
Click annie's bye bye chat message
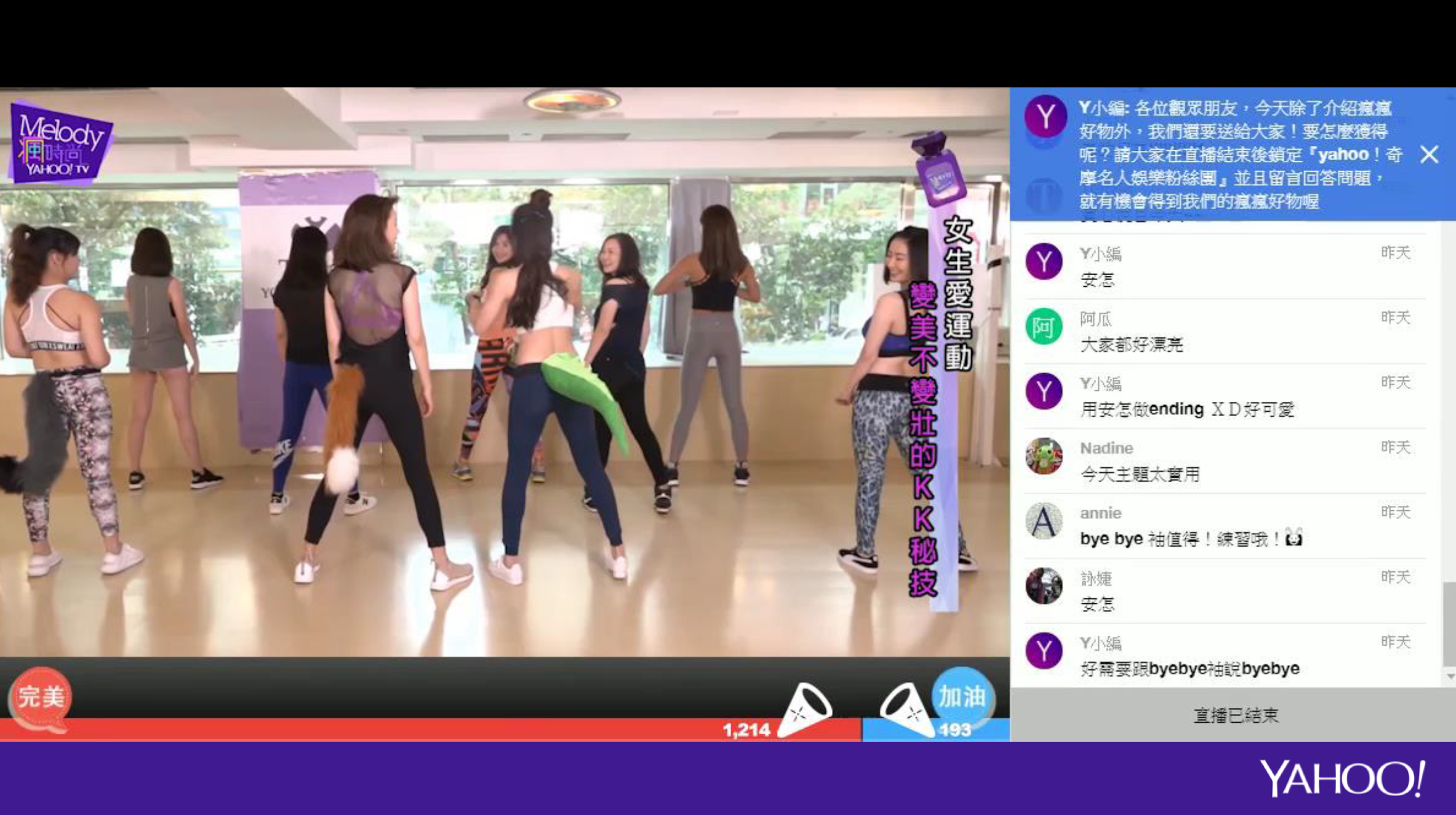point(1189,539)
